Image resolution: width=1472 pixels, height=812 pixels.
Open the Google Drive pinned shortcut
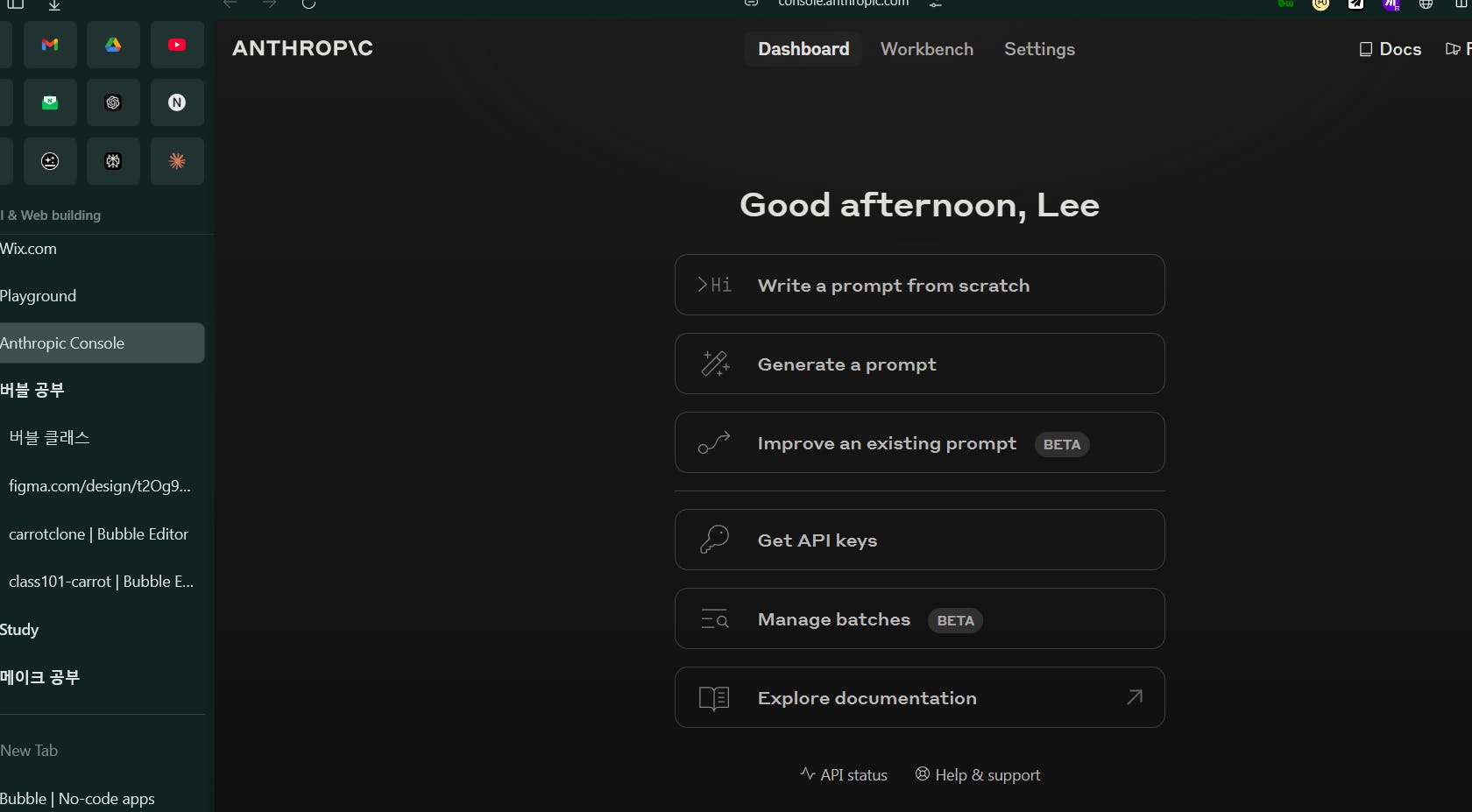113,45
